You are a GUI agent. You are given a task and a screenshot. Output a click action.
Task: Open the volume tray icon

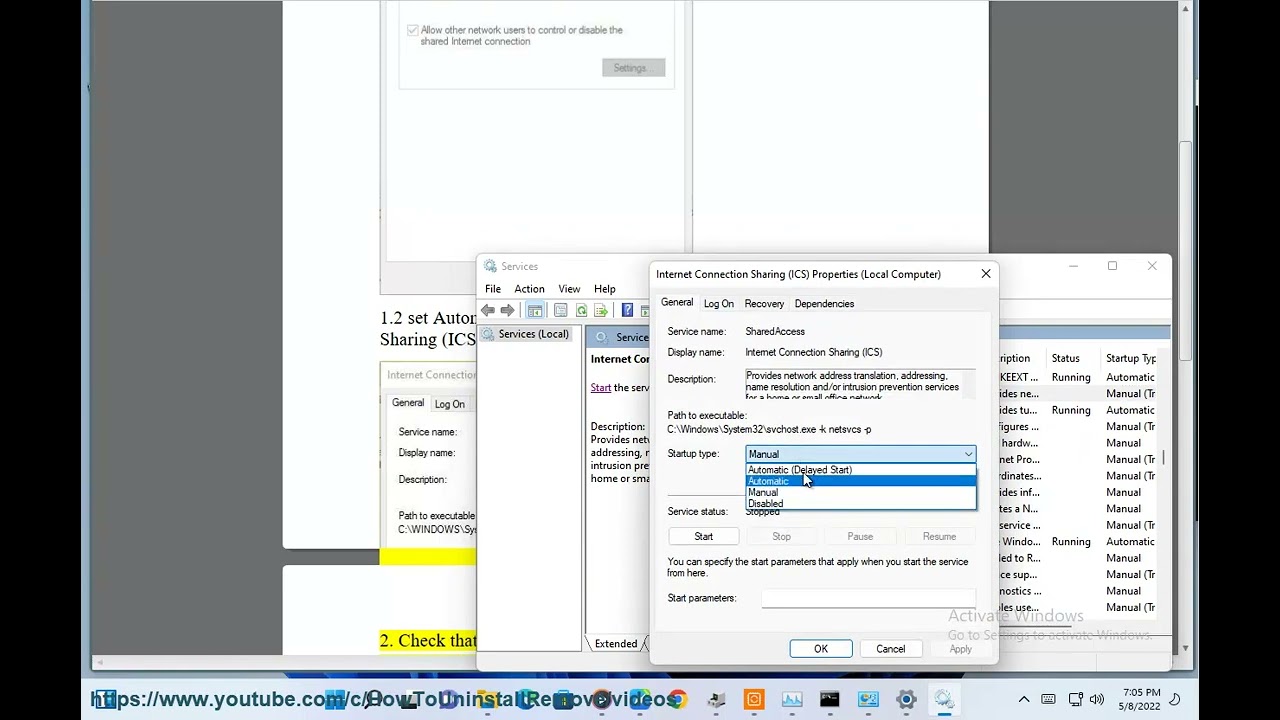coord(1097,700)
